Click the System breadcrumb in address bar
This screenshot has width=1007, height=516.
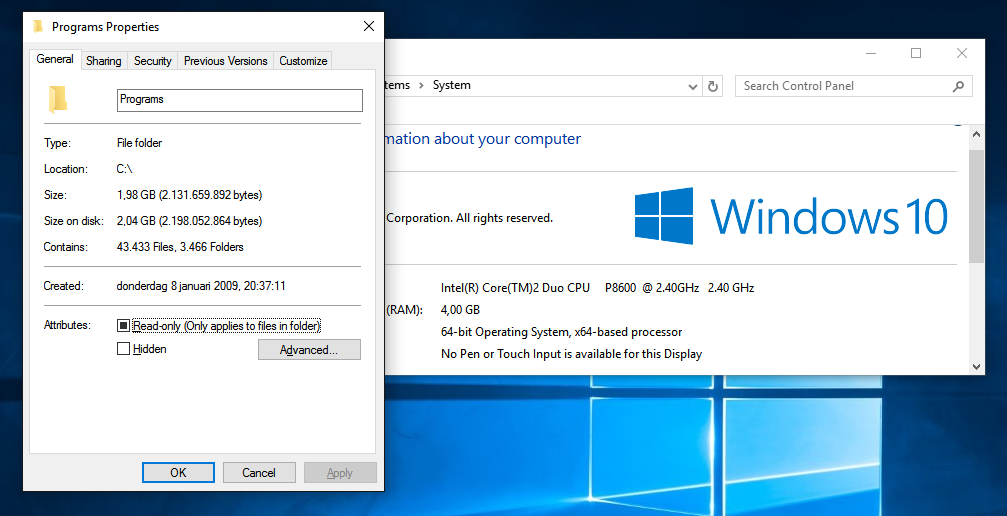pos(451,85)
